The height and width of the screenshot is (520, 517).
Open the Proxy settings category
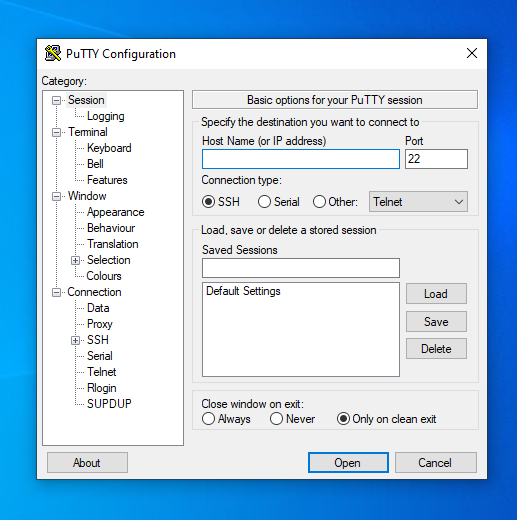[100, 324]
